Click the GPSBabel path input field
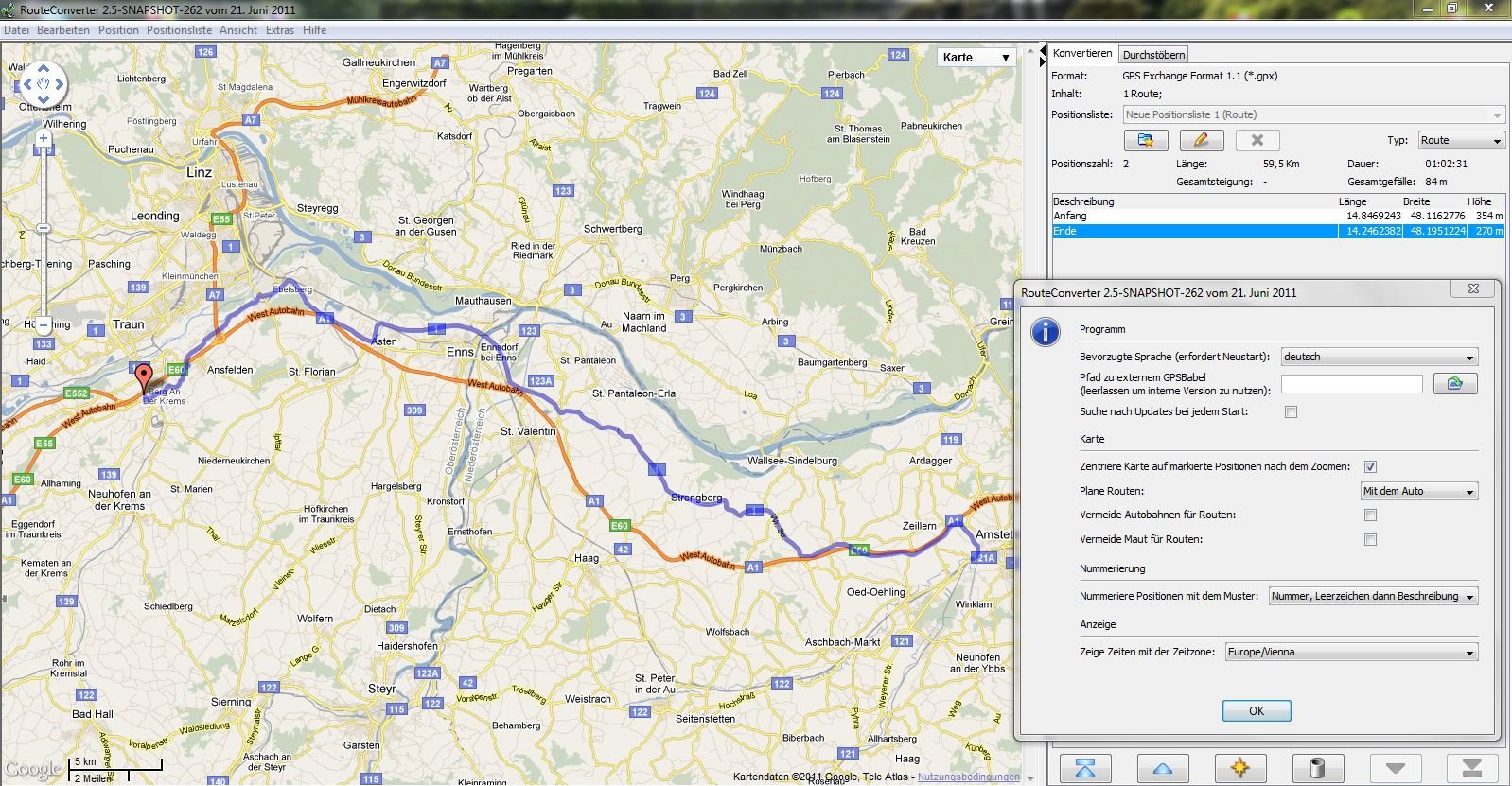Screen dimensions: 1512x786 [1351, 383]
